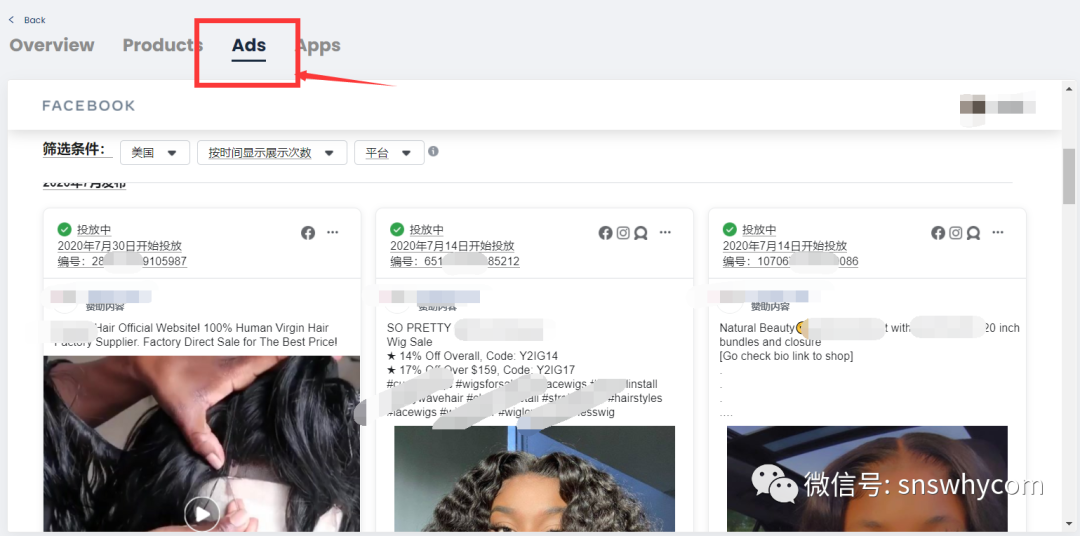Click 2020年7月30日开始投放 date text
This screenshot has height=536, width=1080.
point(120,246)
